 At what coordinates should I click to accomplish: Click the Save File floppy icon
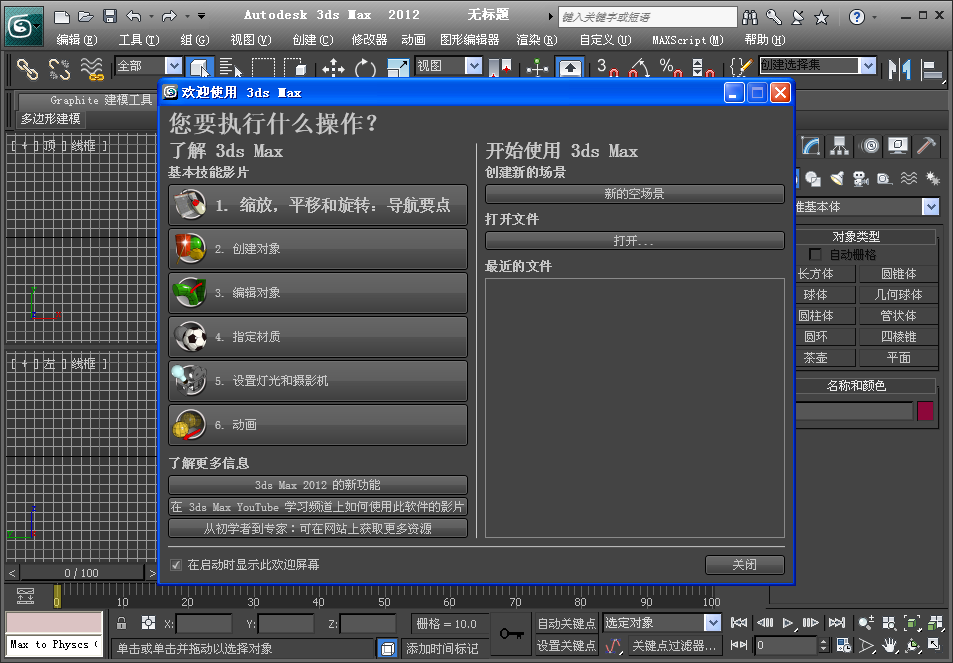pos(109,16)
